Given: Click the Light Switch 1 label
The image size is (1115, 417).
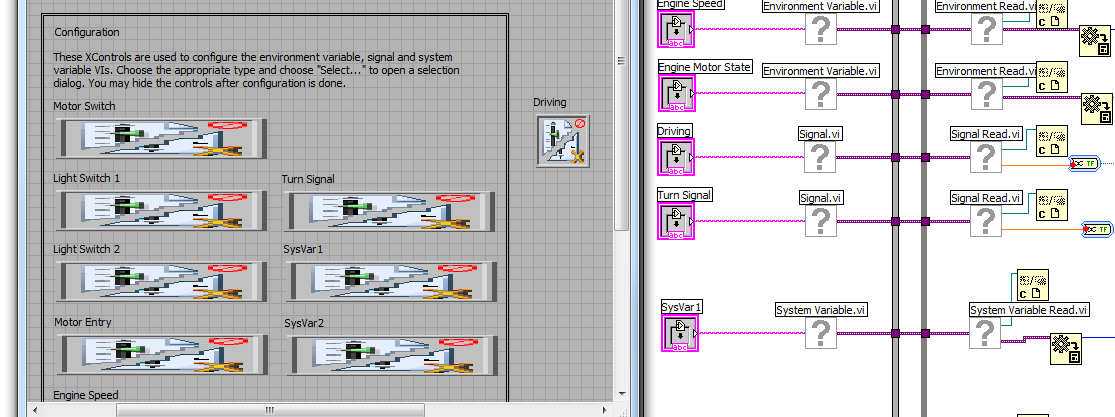Looking at the screenshot, I should 86,178.
